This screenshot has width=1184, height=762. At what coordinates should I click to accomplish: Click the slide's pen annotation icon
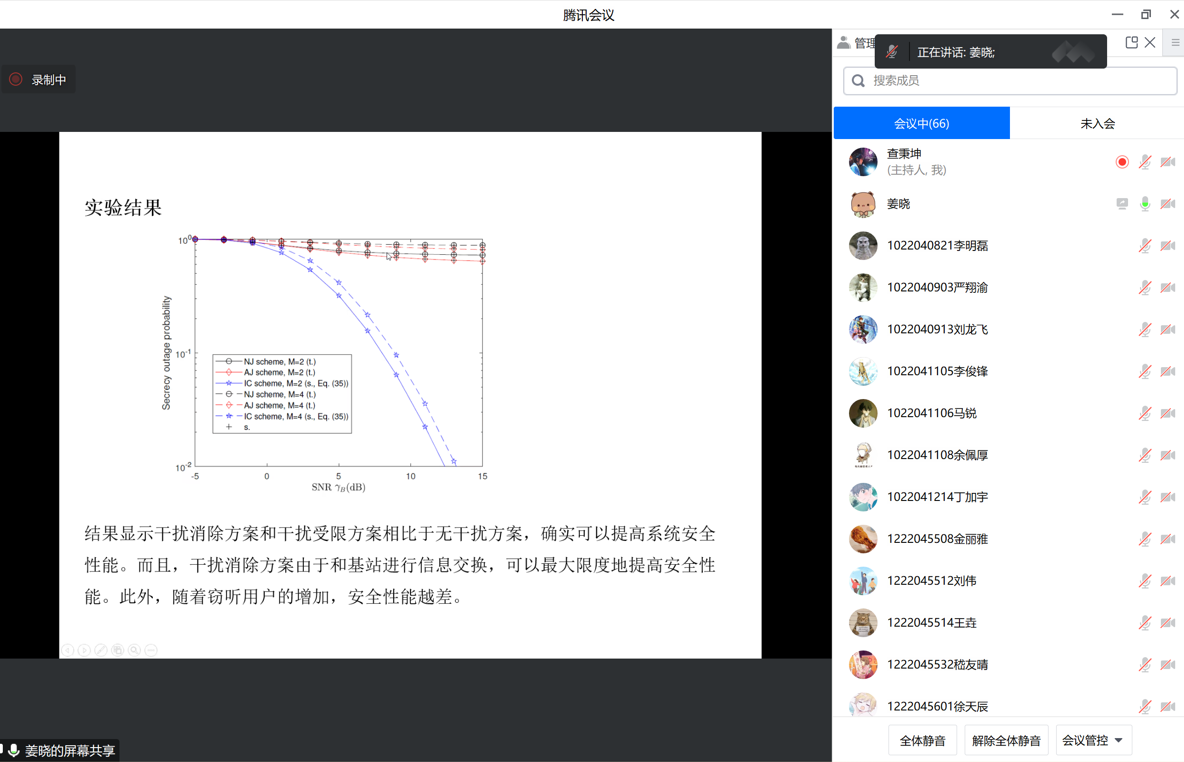coord(101,650)
